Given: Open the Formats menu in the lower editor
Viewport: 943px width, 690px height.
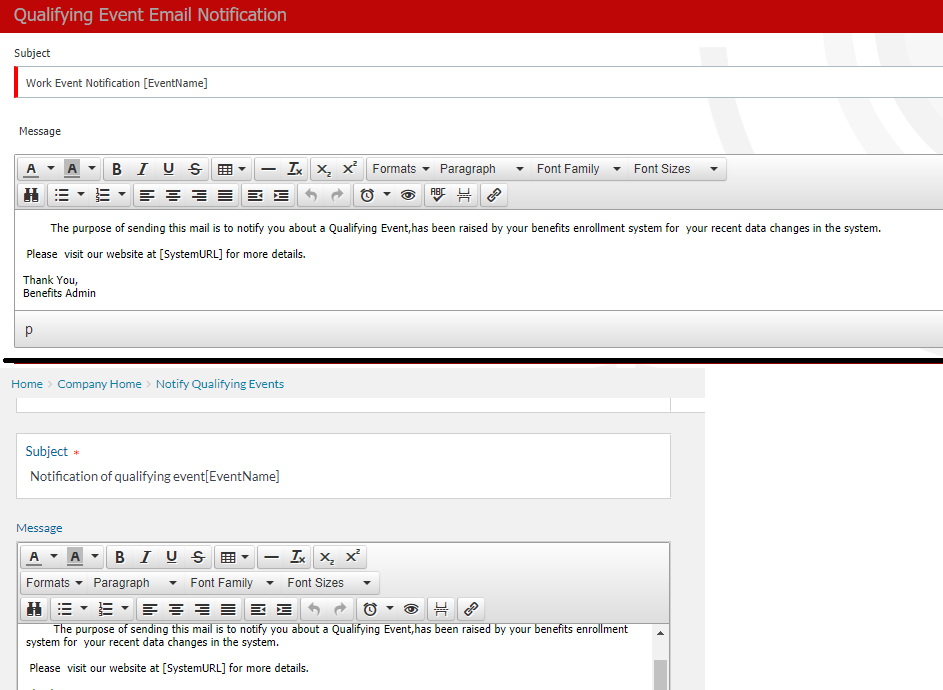Looking at the screenshot, I should tap(54, 583).
